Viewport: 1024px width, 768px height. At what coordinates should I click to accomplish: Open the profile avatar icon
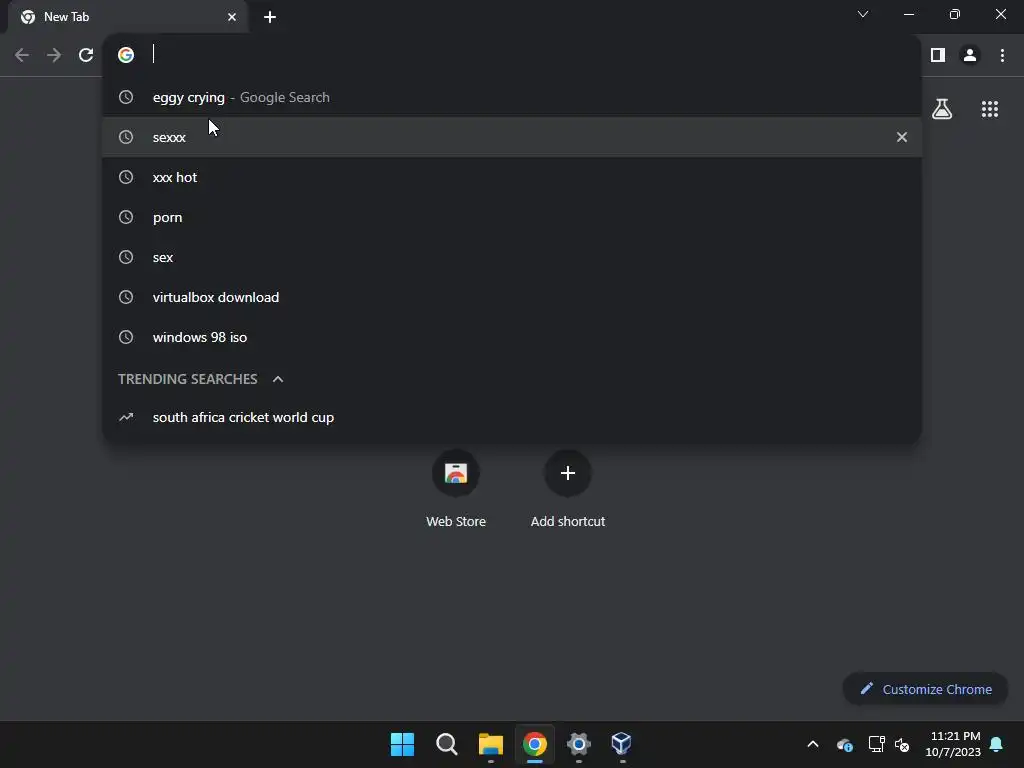click(970, 55)
